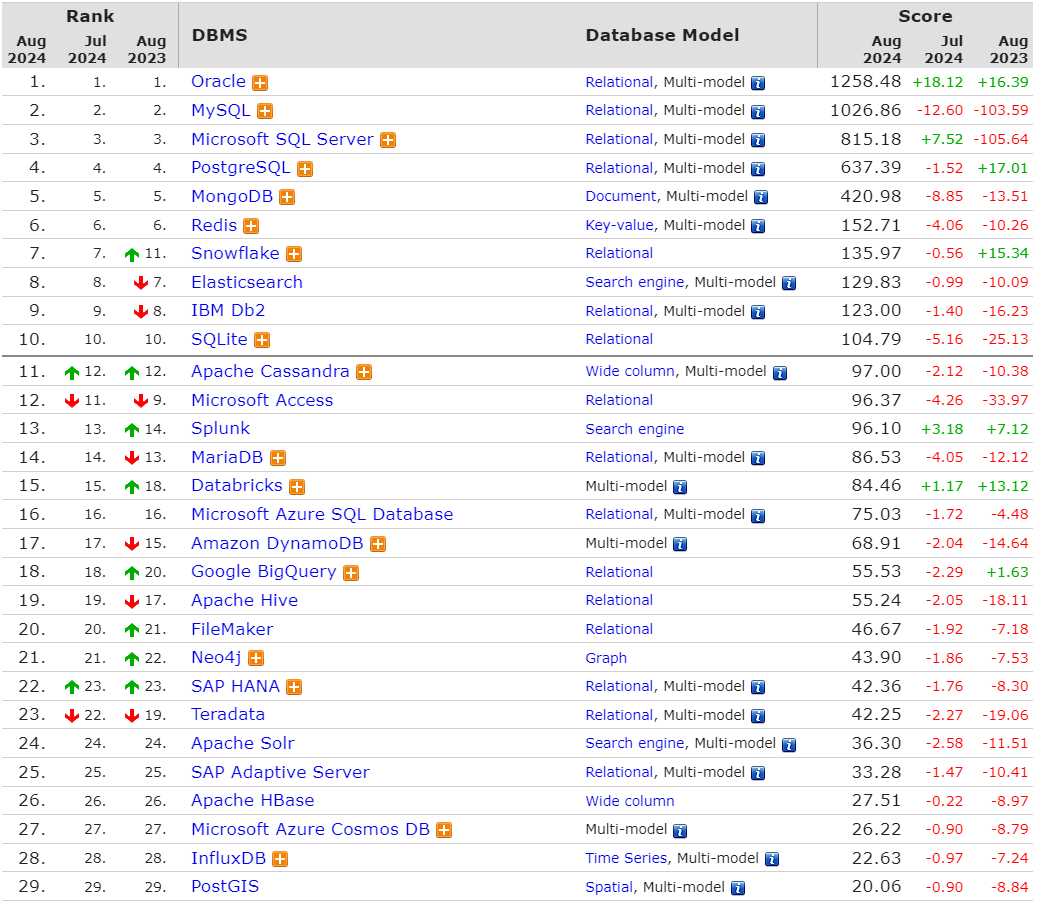The image size is (1037, 901).
Task: Click the plus icon after Microsoft SQL Server
Action: [x=388, y=140]
